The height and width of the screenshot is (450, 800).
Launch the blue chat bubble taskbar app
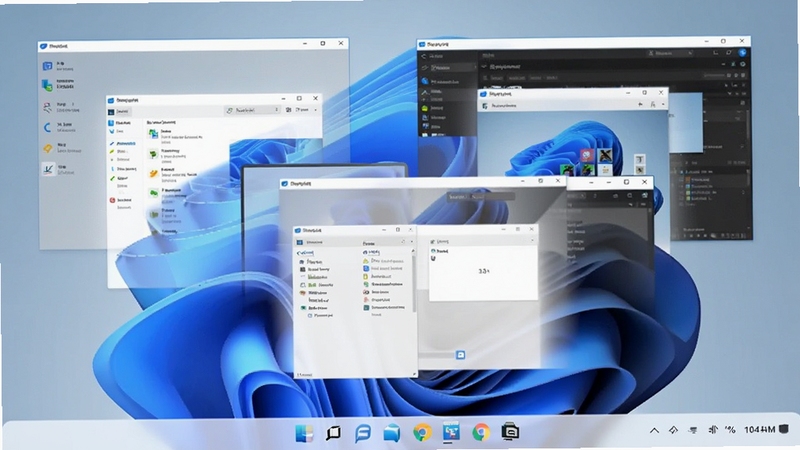point(363,433)
